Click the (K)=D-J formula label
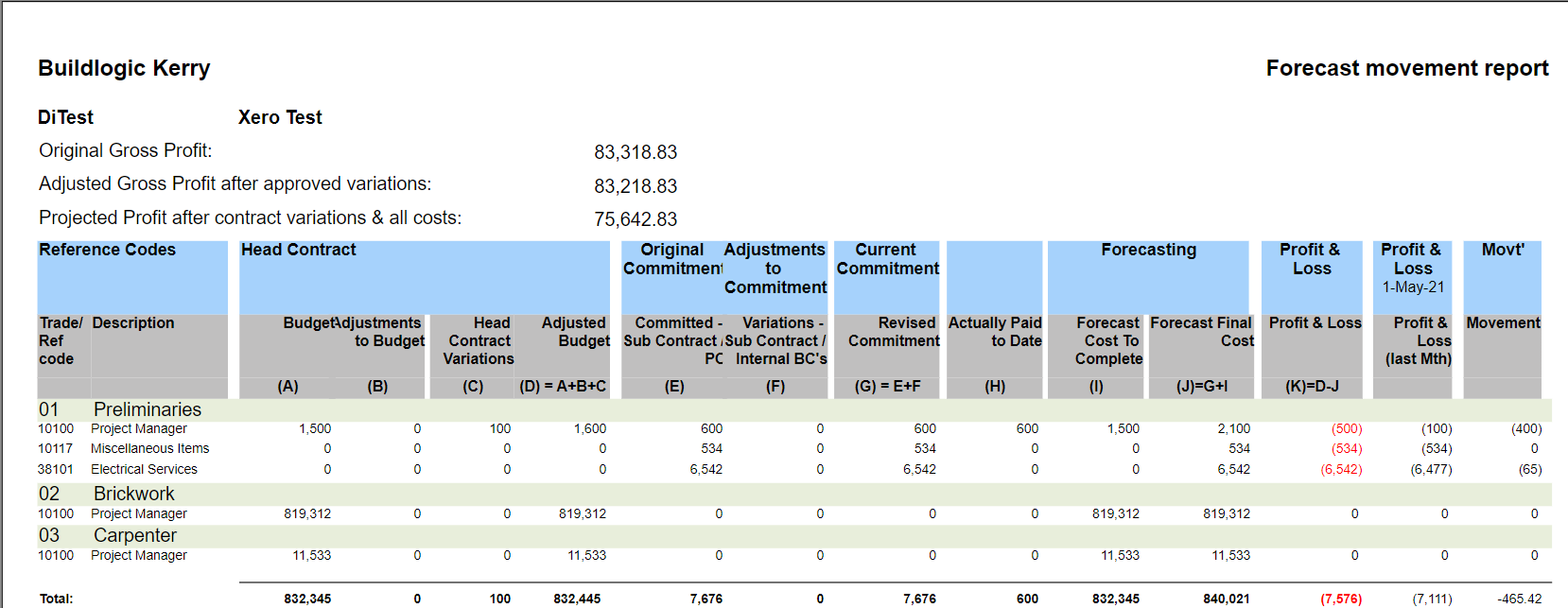The width and height of the screenshot is (1568, 608). [x=1312, y=387]
